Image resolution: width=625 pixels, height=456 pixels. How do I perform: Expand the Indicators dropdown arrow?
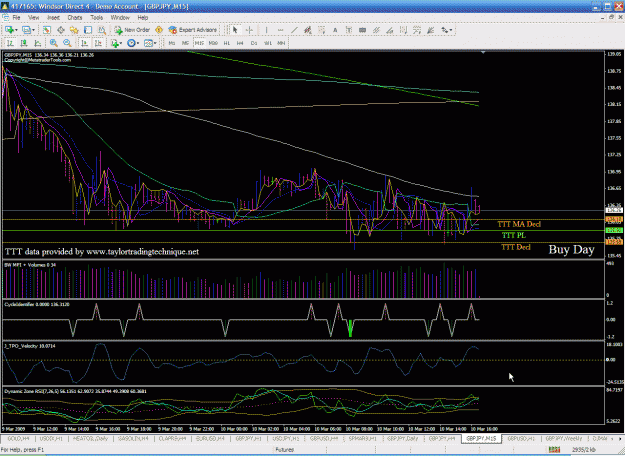point(121,43)
